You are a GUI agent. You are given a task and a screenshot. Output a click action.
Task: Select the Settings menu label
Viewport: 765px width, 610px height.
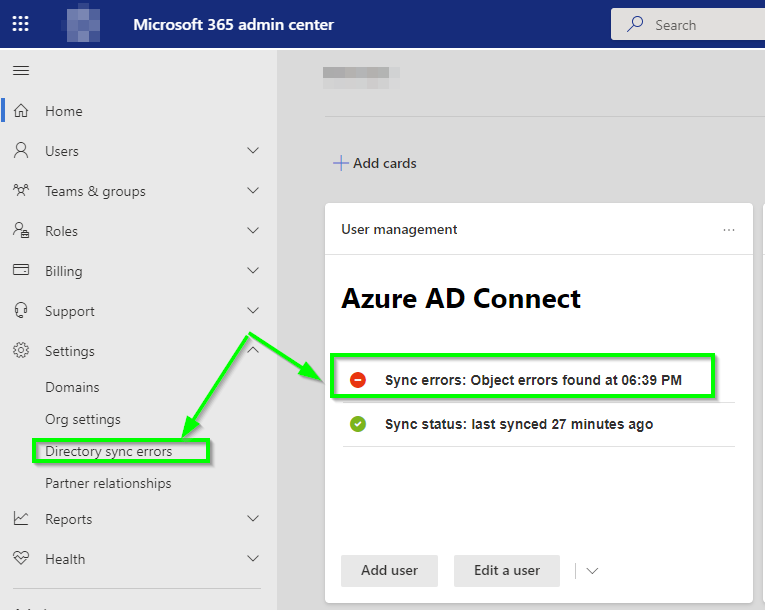tap(70, 351)
